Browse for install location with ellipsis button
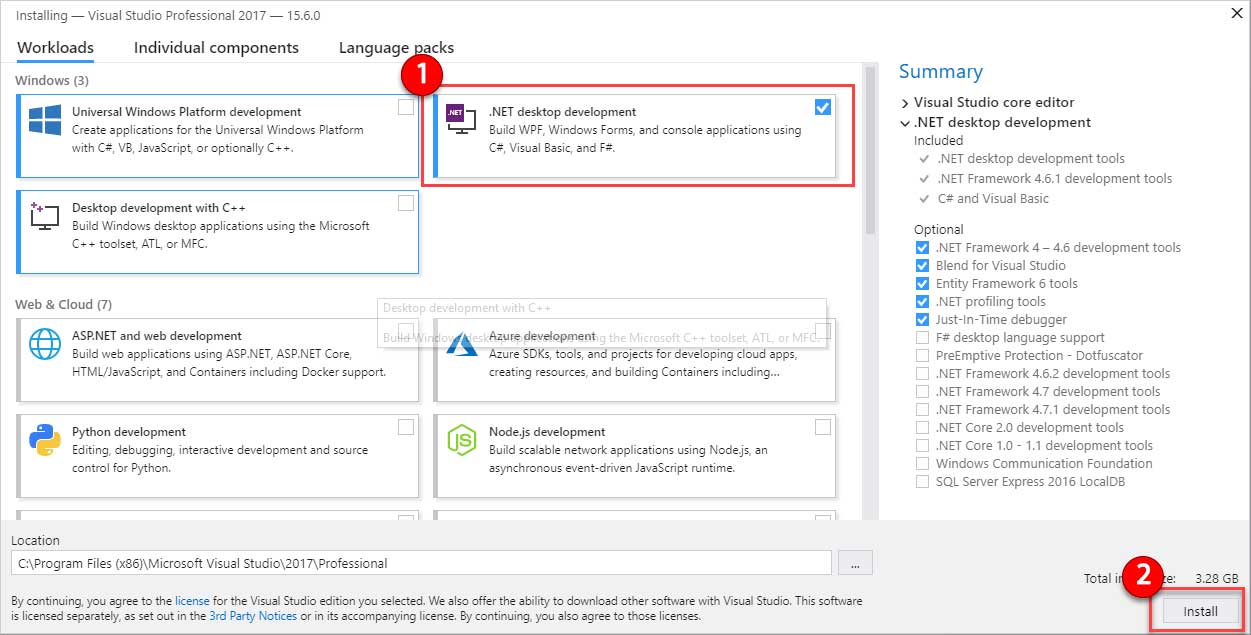 [855, 563]
